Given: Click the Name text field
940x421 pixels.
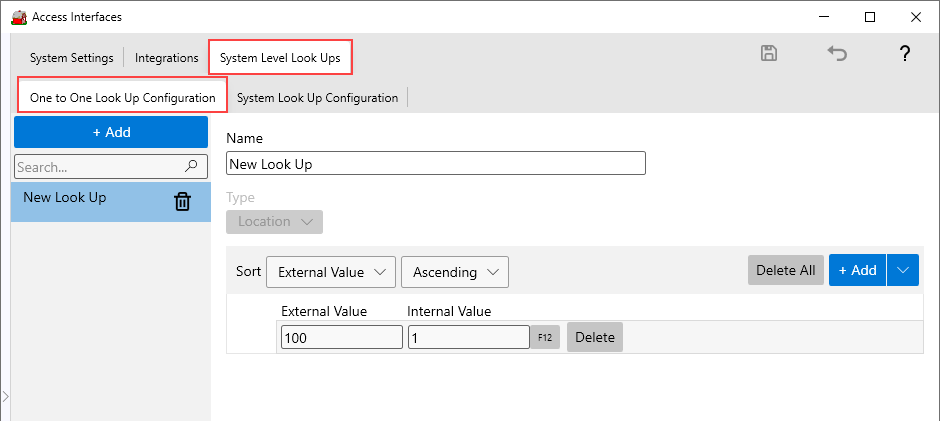Looking at the screenshot, I should [x=436, y=163].
